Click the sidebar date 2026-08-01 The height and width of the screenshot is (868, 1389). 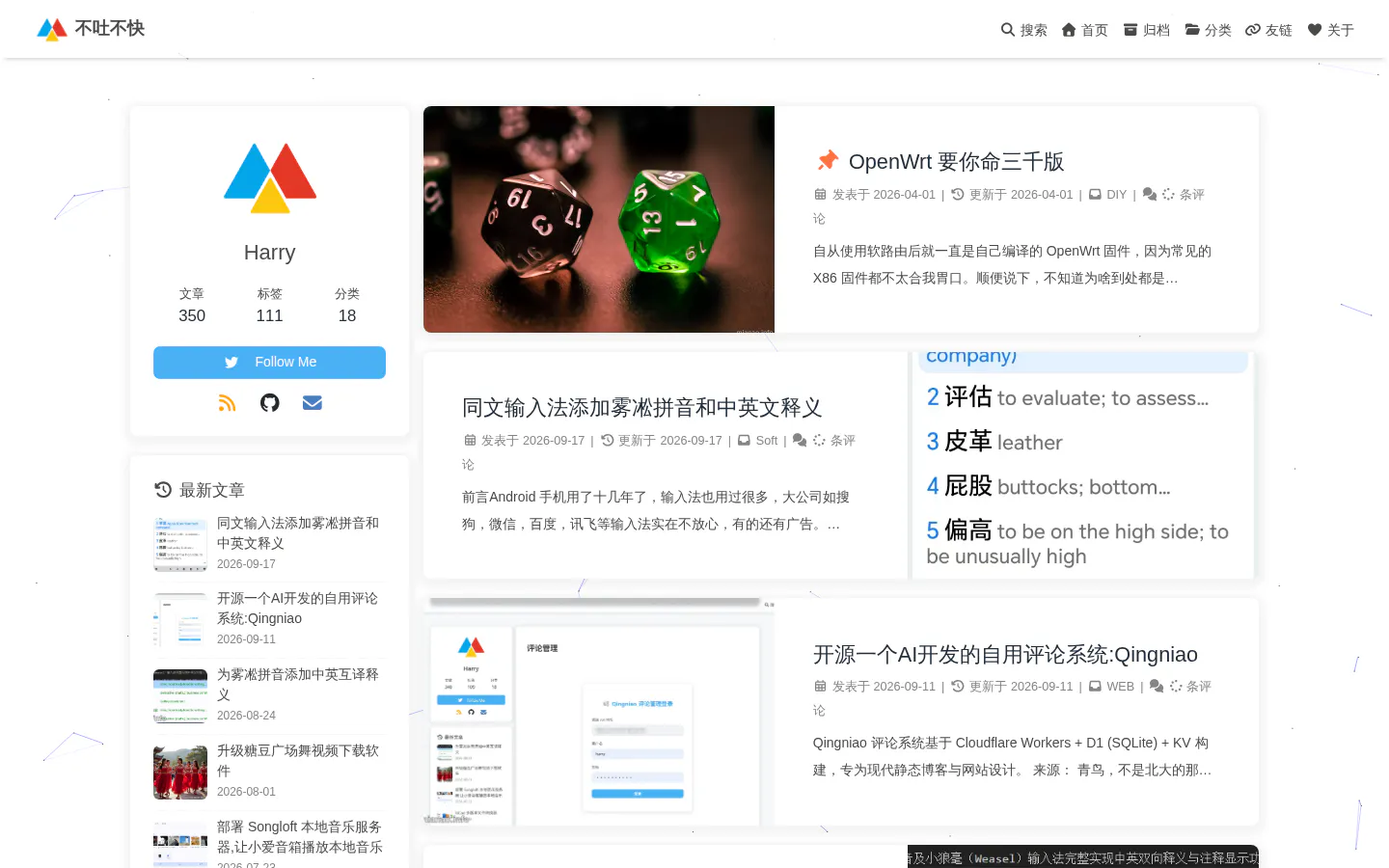(246, 792)
